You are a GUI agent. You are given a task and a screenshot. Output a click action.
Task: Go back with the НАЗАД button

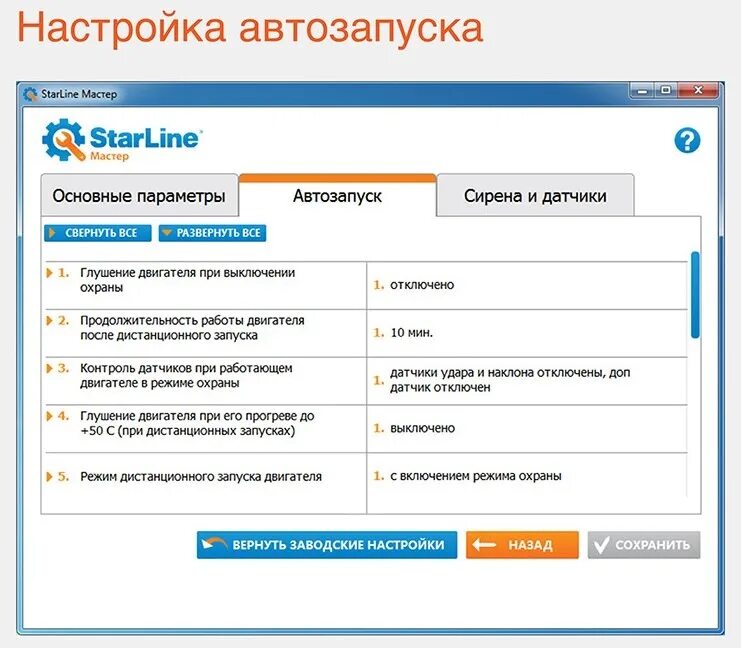(522, 545)
